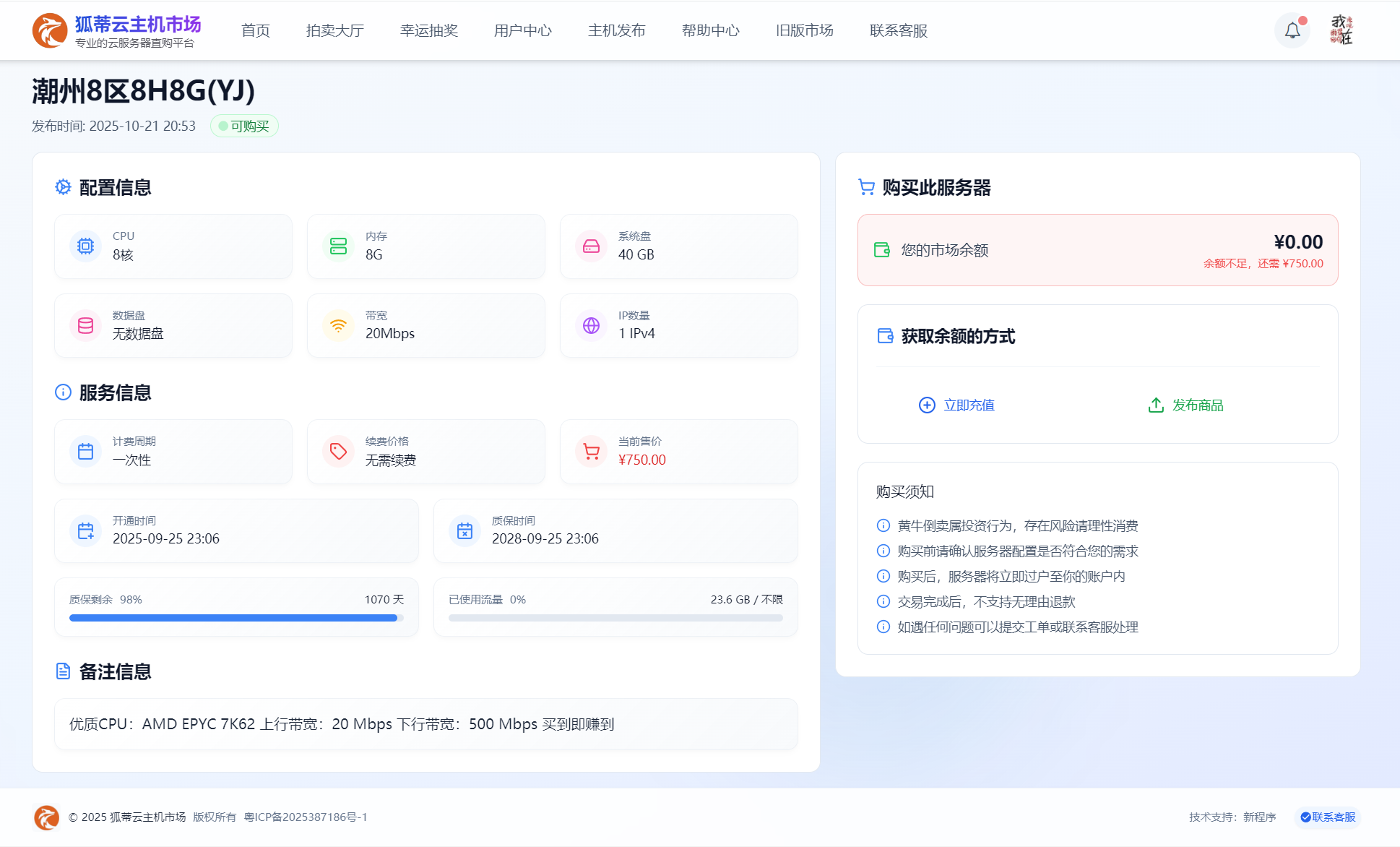Click the 狐蒂云主机市场 fox logo
The height and width of the screenshot is (847, 1400).
tap(49, 31)
